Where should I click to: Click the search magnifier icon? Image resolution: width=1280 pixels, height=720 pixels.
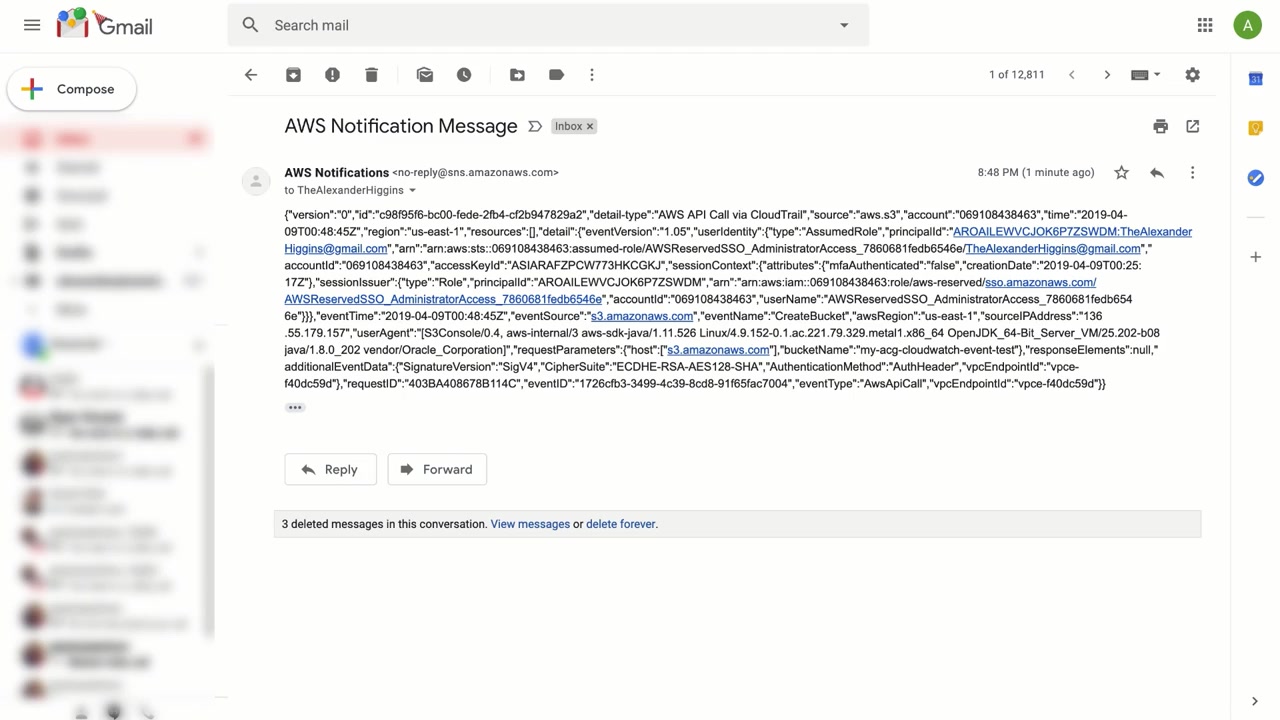coord(250,25)
